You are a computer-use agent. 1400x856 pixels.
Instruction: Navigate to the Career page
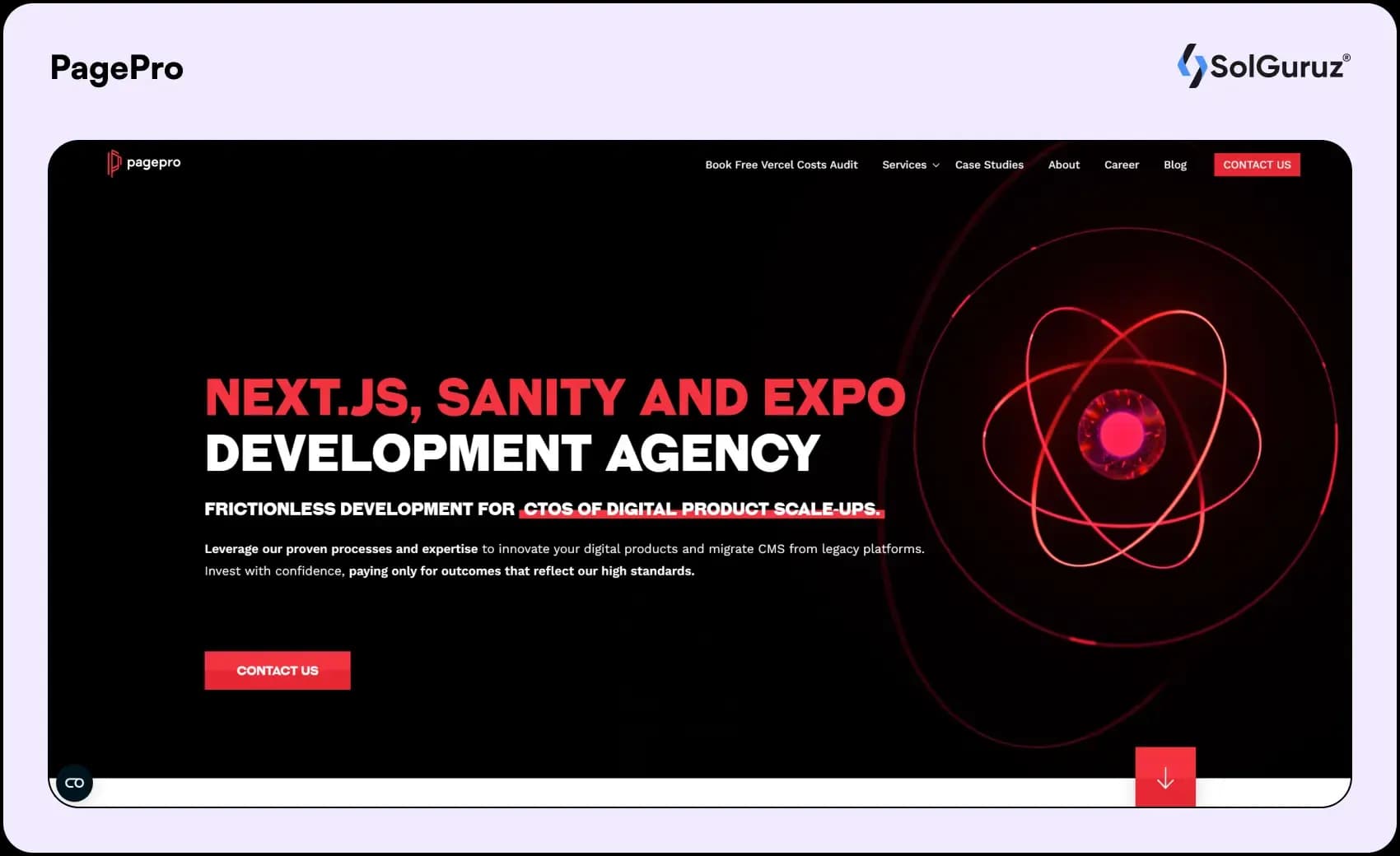coord(1121,165)
